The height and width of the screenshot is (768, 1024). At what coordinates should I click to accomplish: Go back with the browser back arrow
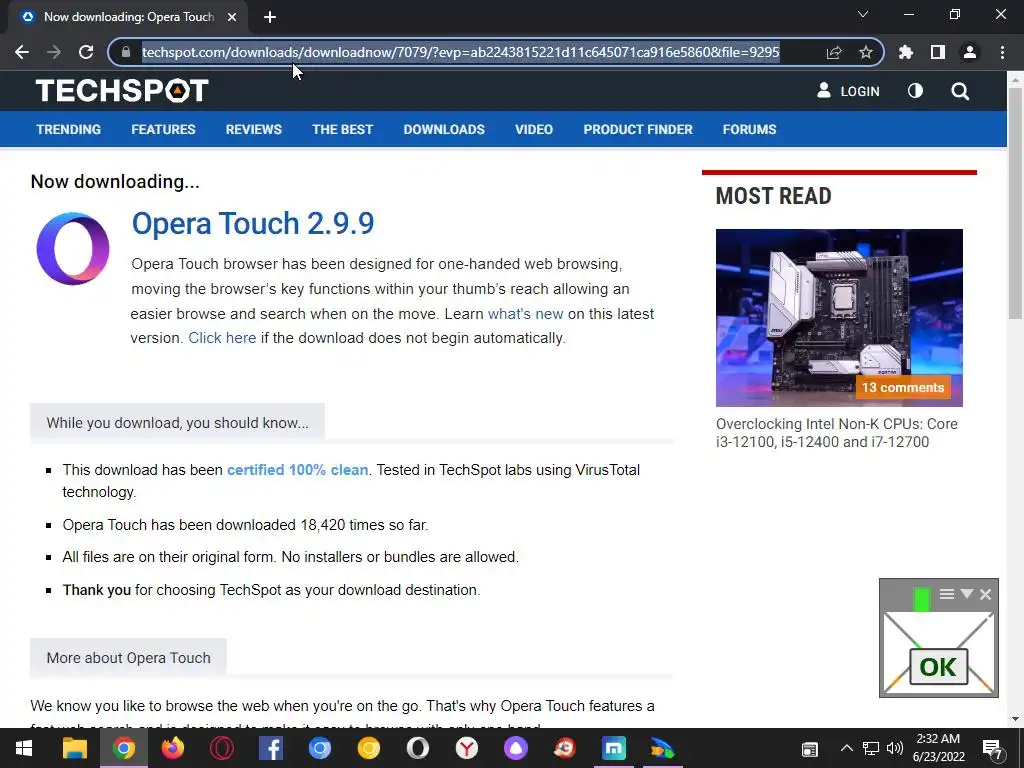(x=22, y=52)
